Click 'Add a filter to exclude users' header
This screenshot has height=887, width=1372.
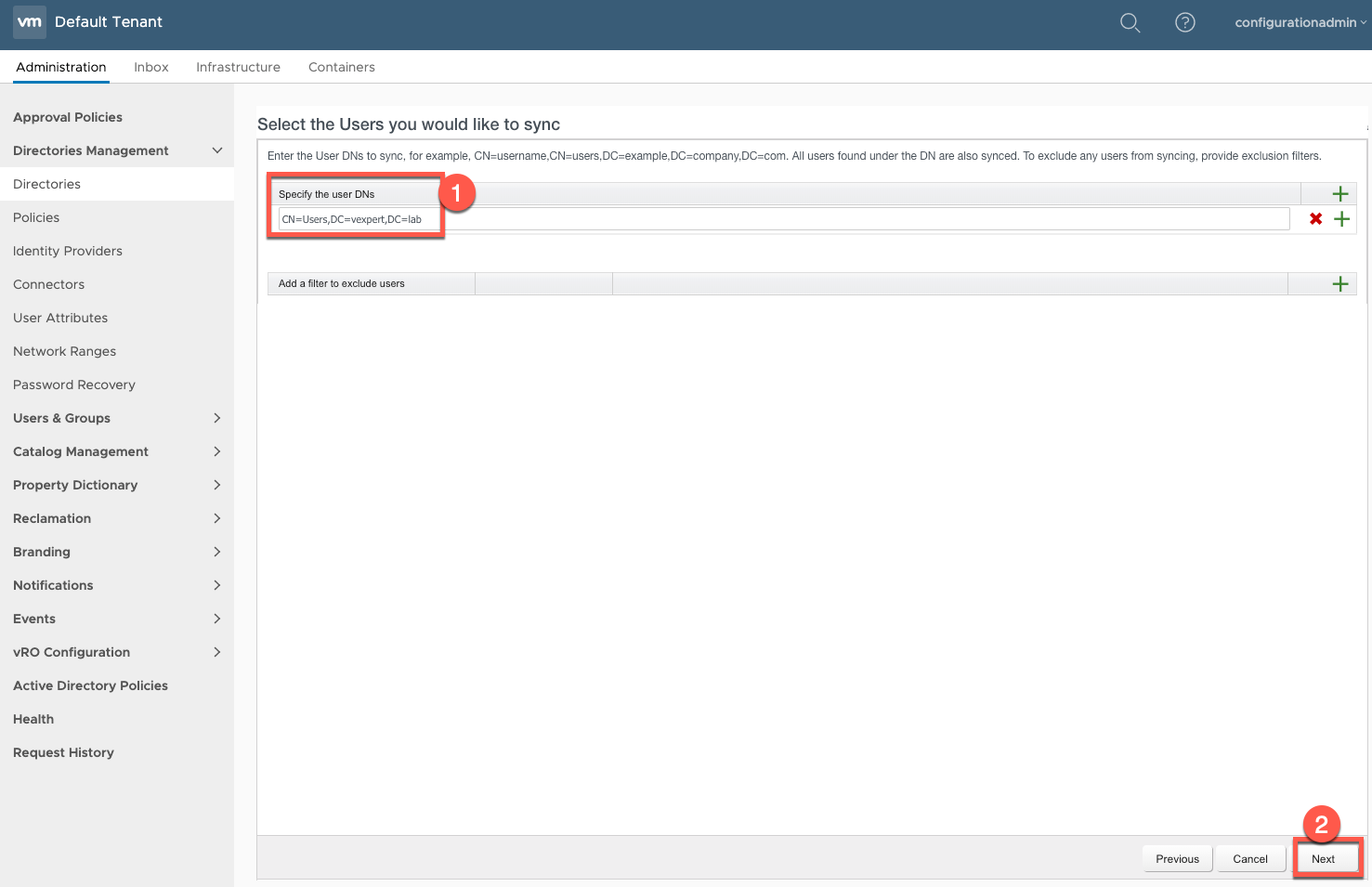(x=342, y=284)
